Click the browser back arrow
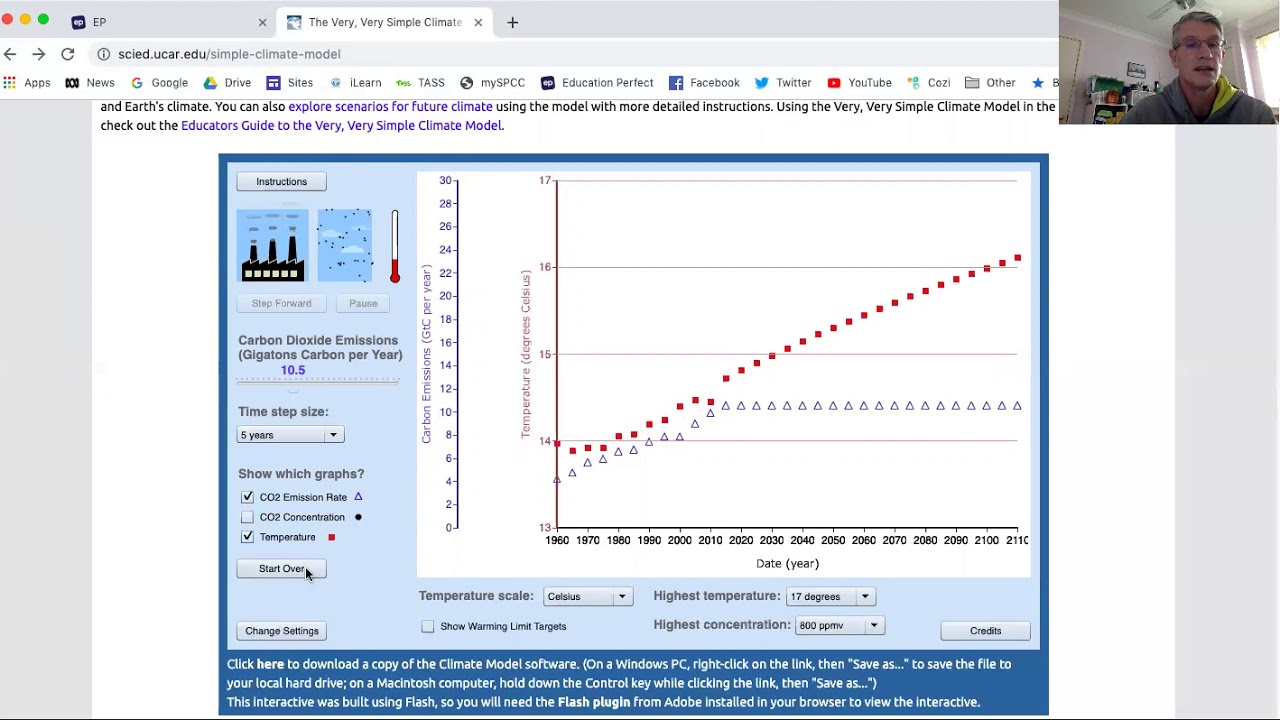Image resolution: width=1280 pixels, height=720 pixels. (10, 54)
